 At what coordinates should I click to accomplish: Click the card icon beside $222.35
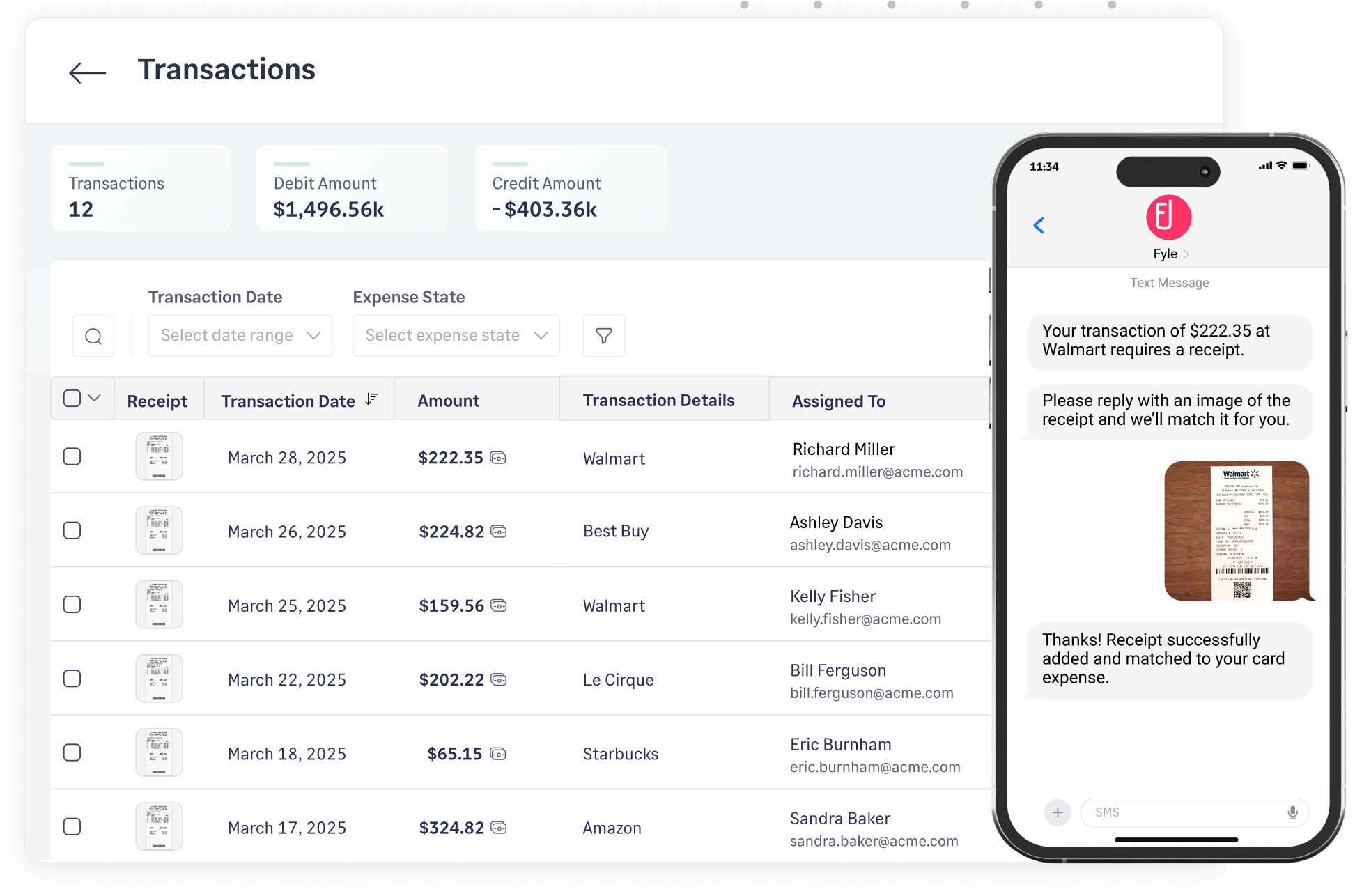coord(498,458)
